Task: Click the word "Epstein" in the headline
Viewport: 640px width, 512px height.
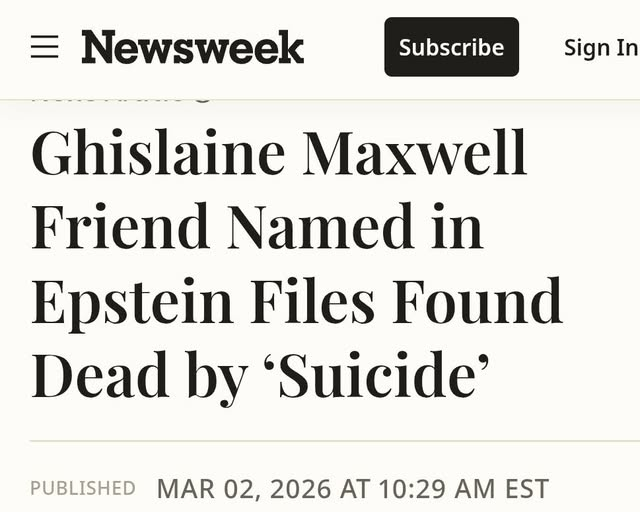Action: click(x=131, y=303)
